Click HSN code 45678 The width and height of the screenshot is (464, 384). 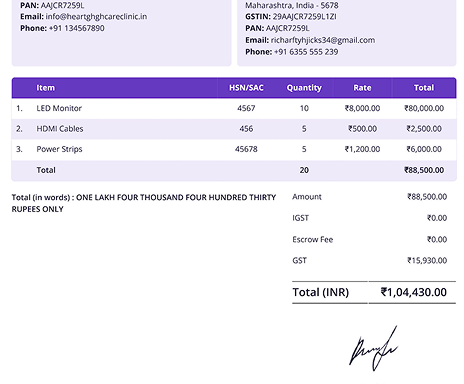click(246, 149)
